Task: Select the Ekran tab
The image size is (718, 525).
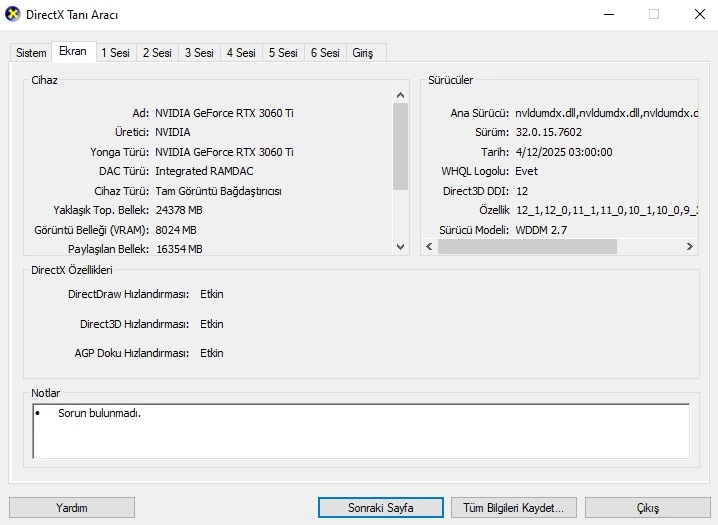Action: click(x=73, y=51)
